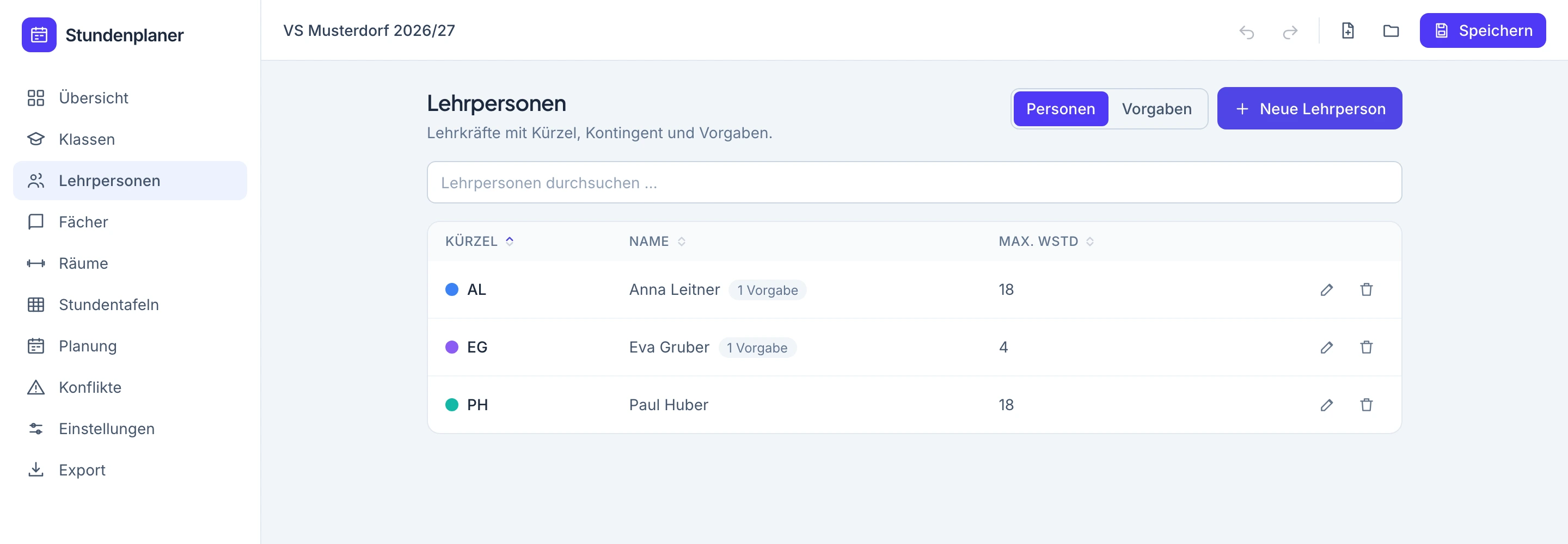Viewport: 1568px width, 544px height.
Task: Open Stundentafeln in the sidebar
Action: [130, 305]
